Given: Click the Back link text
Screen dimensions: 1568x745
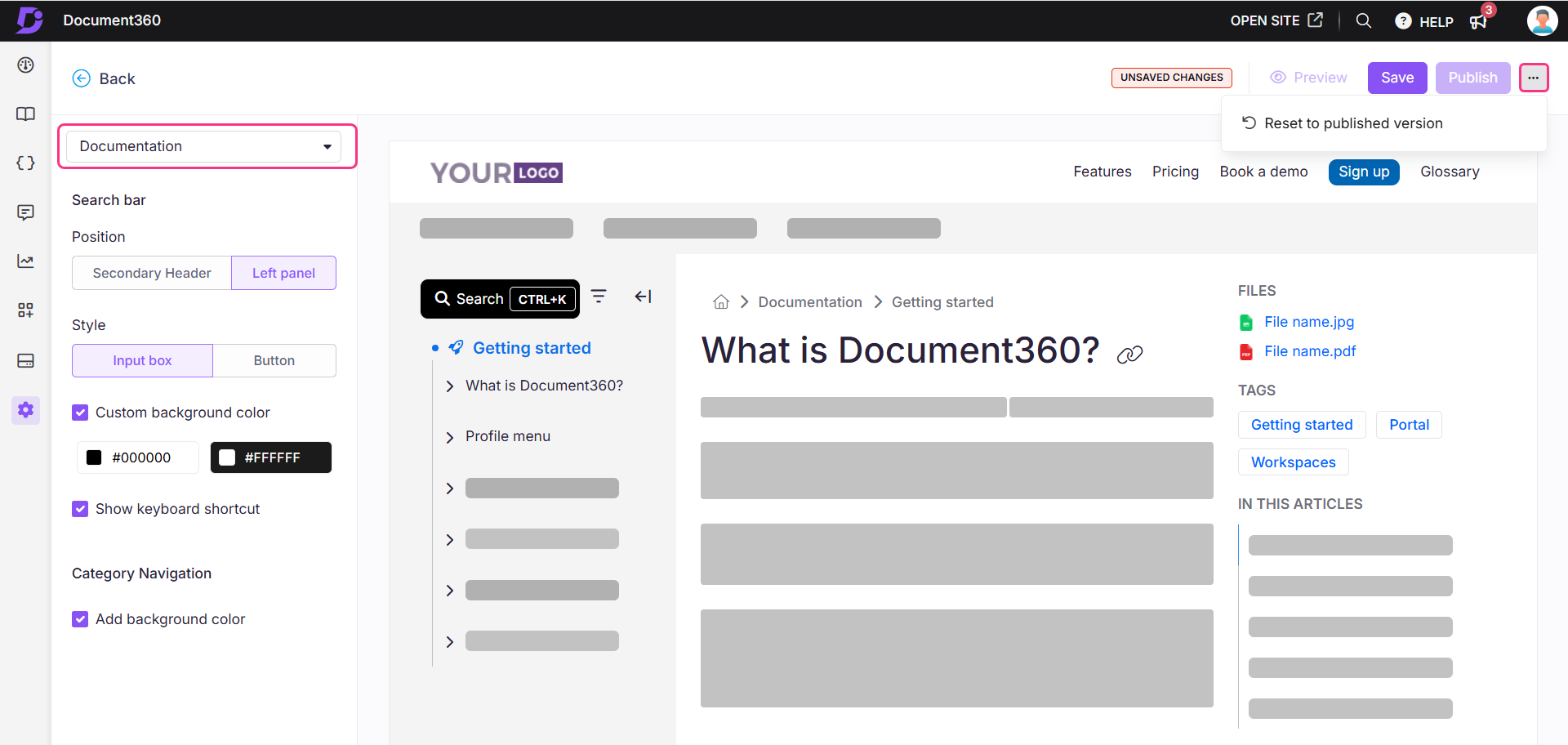Looking at the screenshot, I should tap(117, 78).
